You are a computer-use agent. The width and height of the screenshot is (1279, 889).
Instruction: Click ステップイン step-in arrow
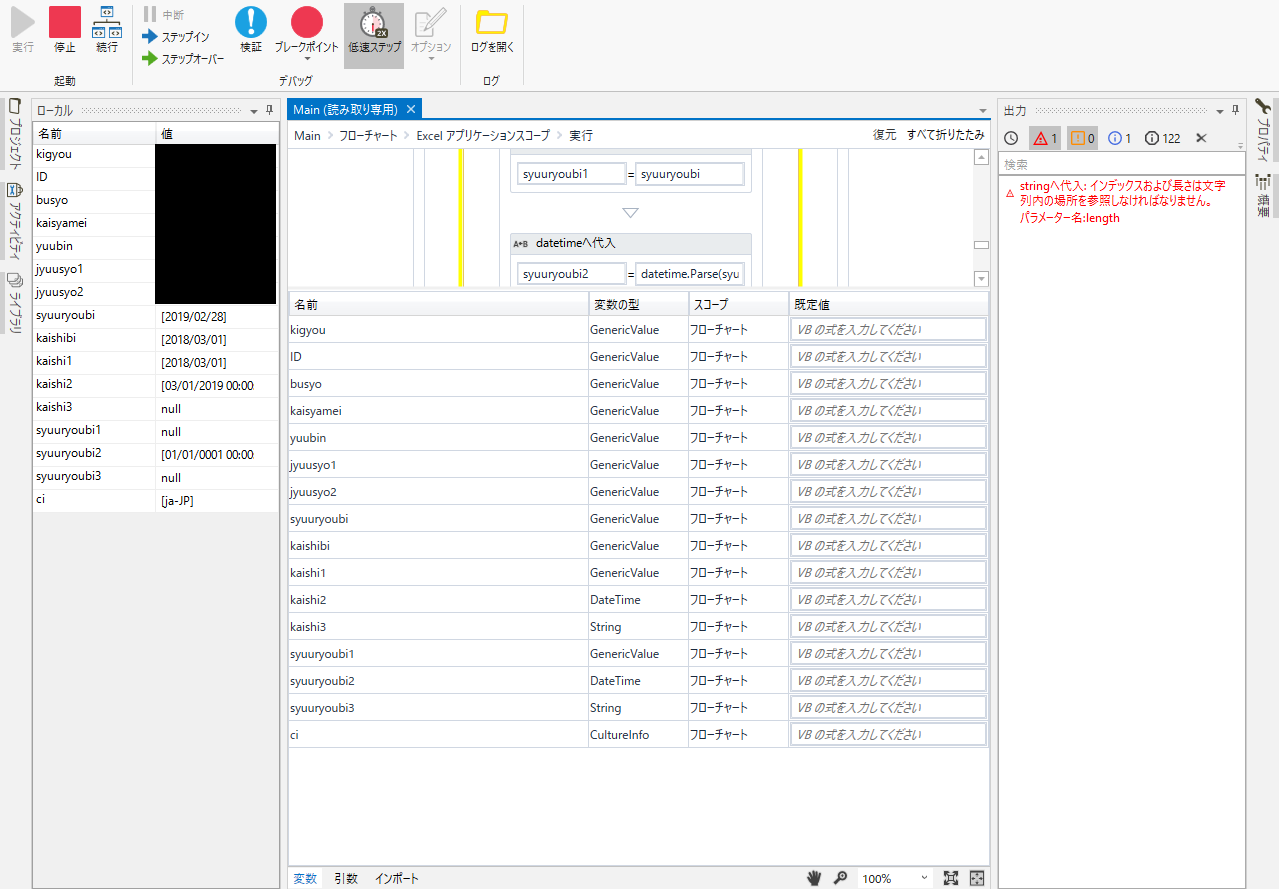(x=176, y=37)
